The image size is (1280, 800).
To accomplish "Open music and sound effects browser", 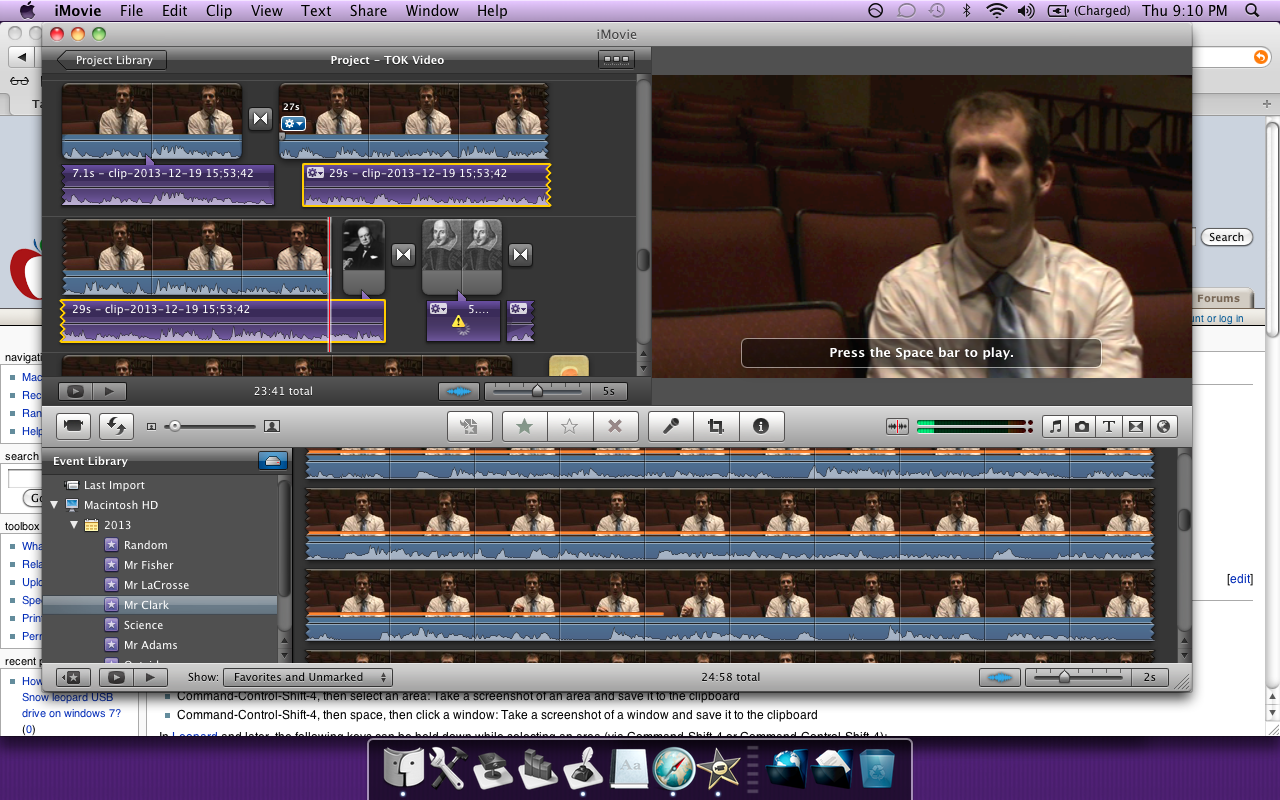I will click(x=1055, y=426).
